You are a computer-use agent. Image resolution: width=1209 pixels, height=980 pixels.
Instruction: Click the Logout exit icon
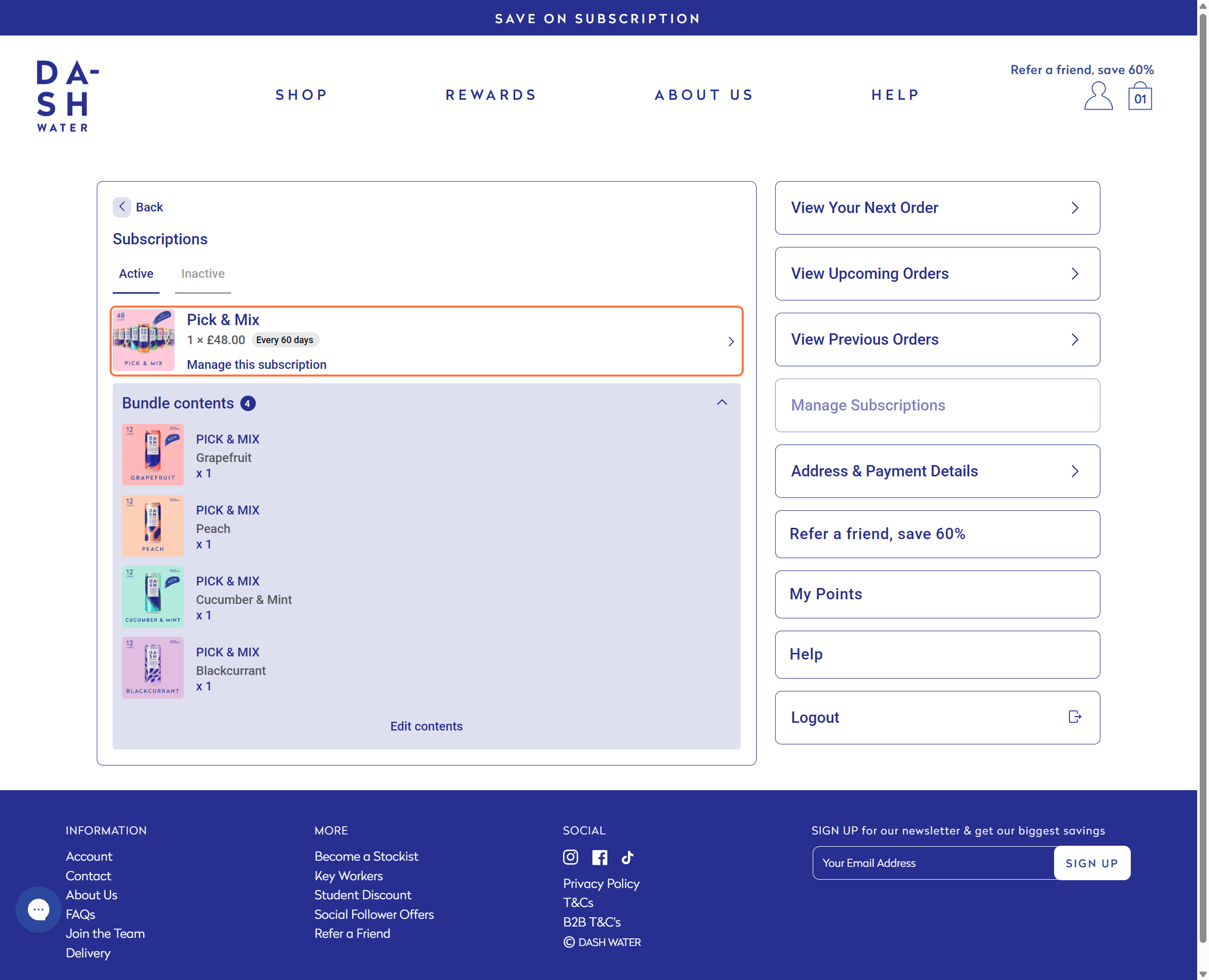point(1075,717)
